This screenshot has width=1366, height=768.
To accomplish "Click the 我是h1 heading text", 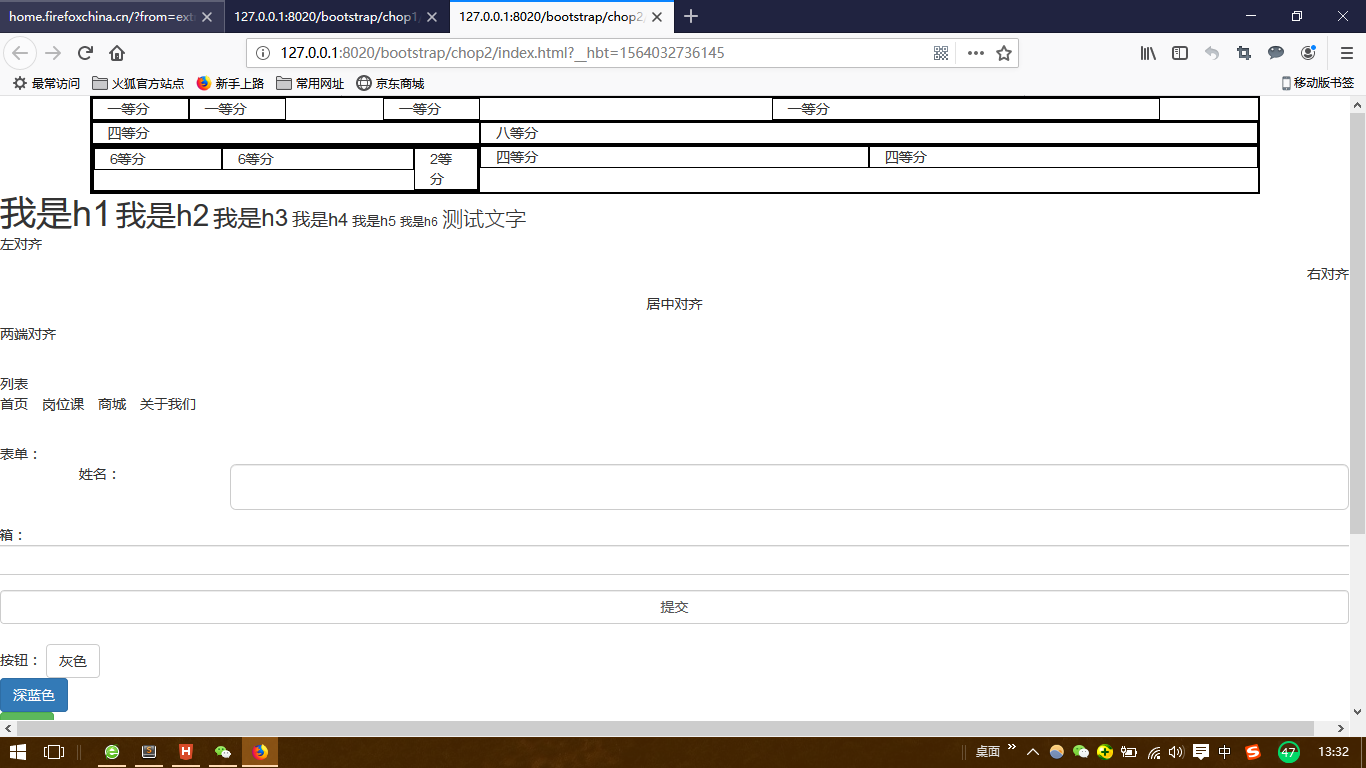I will click(x=54, y=213).
